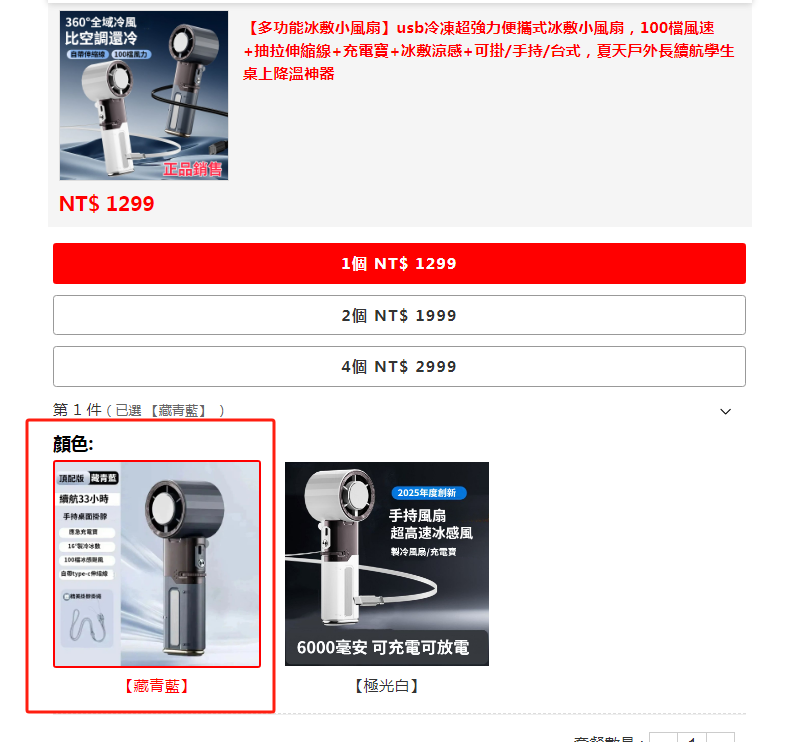The image size is (797, 742).
Task: Collapse the 第 1 件 section chevron
Action: 725,411
